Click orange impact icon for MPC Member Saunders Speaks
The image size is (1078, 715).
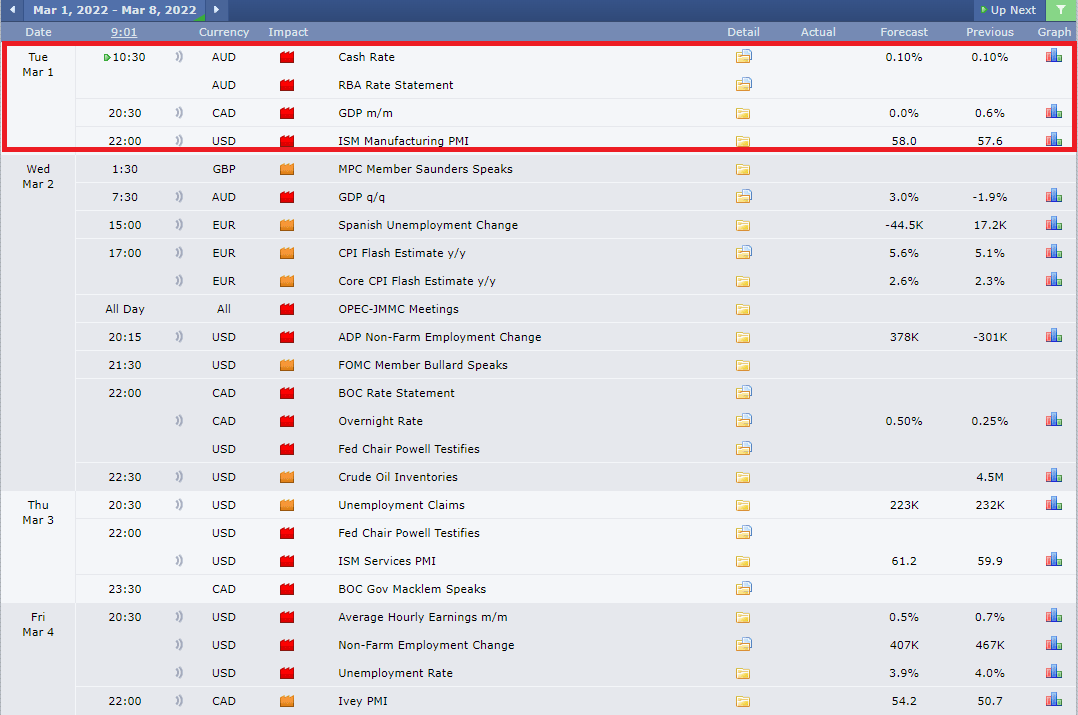[287, 169]
